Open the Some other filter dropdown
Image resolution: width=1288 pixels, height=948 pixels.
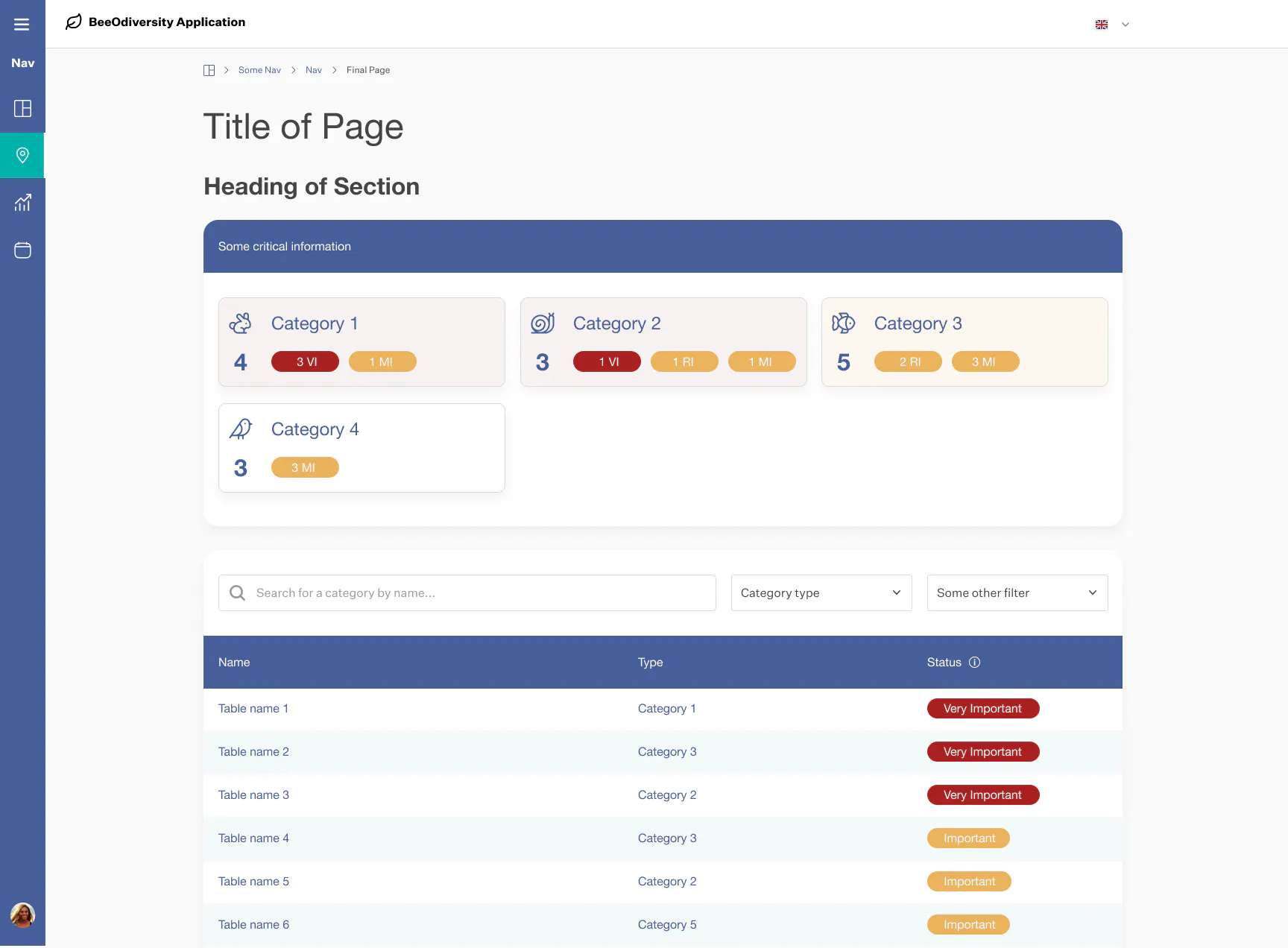pos(1017,593)
